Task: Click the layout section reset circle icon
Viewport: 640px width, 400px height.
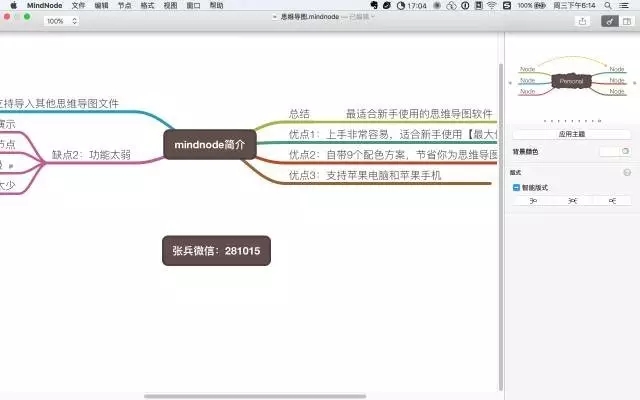Action: coord(627,172)
